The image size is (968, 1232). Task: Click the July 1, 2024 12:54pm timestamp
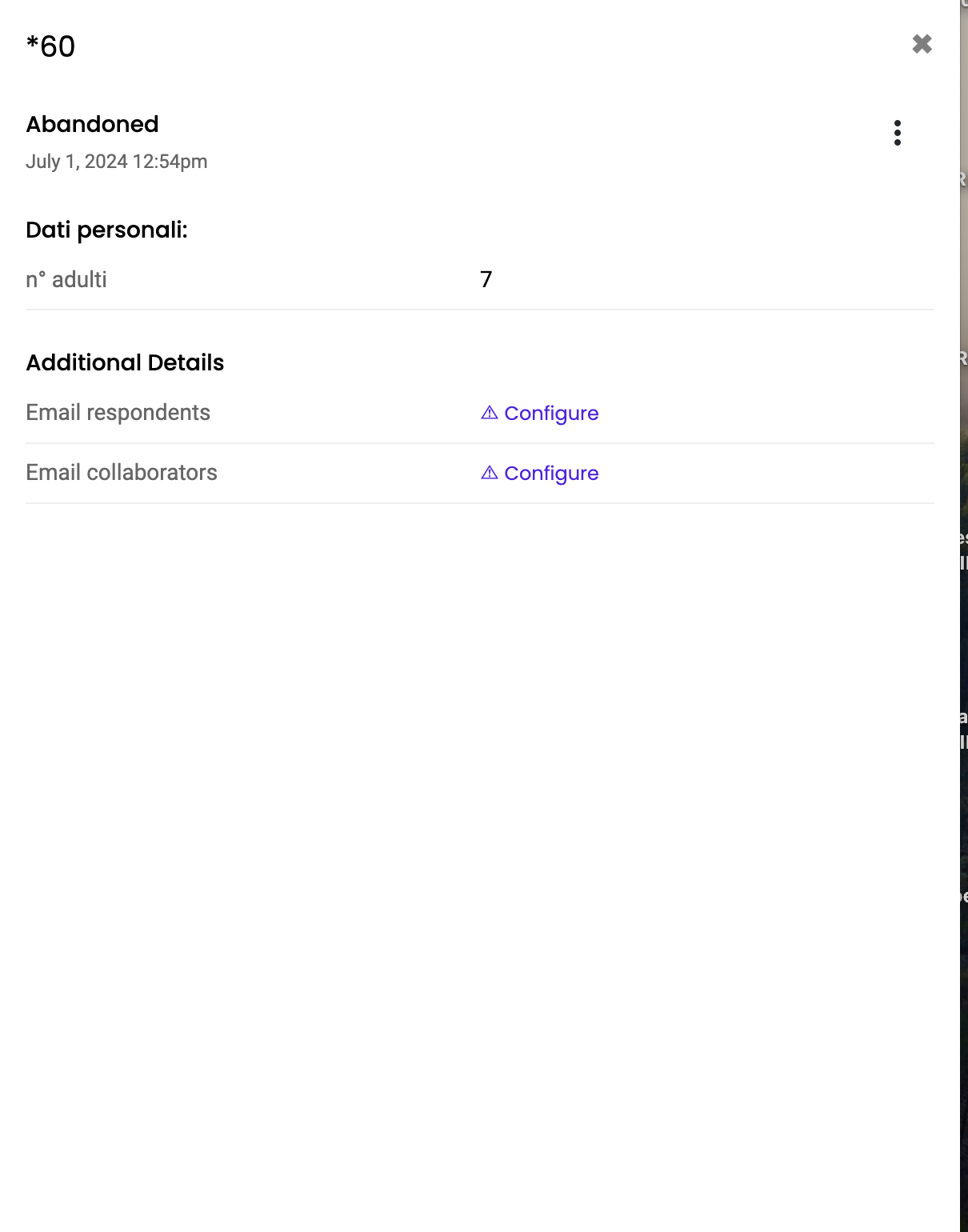point(116,162)
